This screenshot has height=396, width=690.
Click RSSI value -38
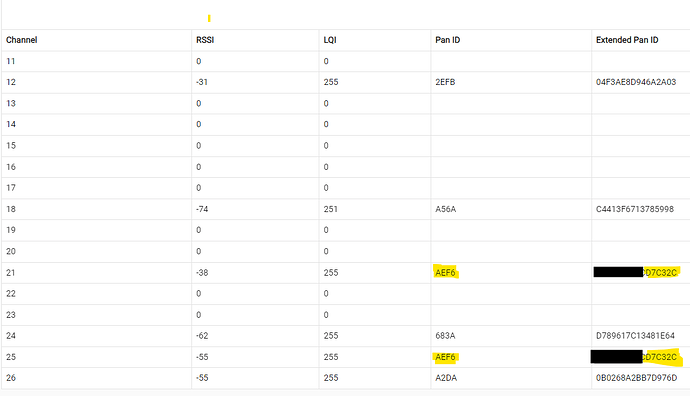[202, 273]
